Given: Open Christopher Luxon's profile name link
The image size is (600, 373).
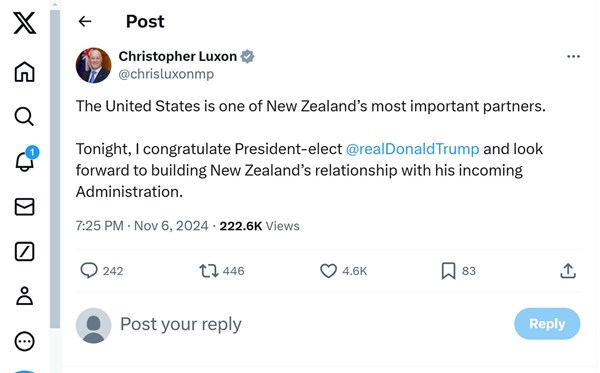Looking at the screenshot, I should coord(178,56).
